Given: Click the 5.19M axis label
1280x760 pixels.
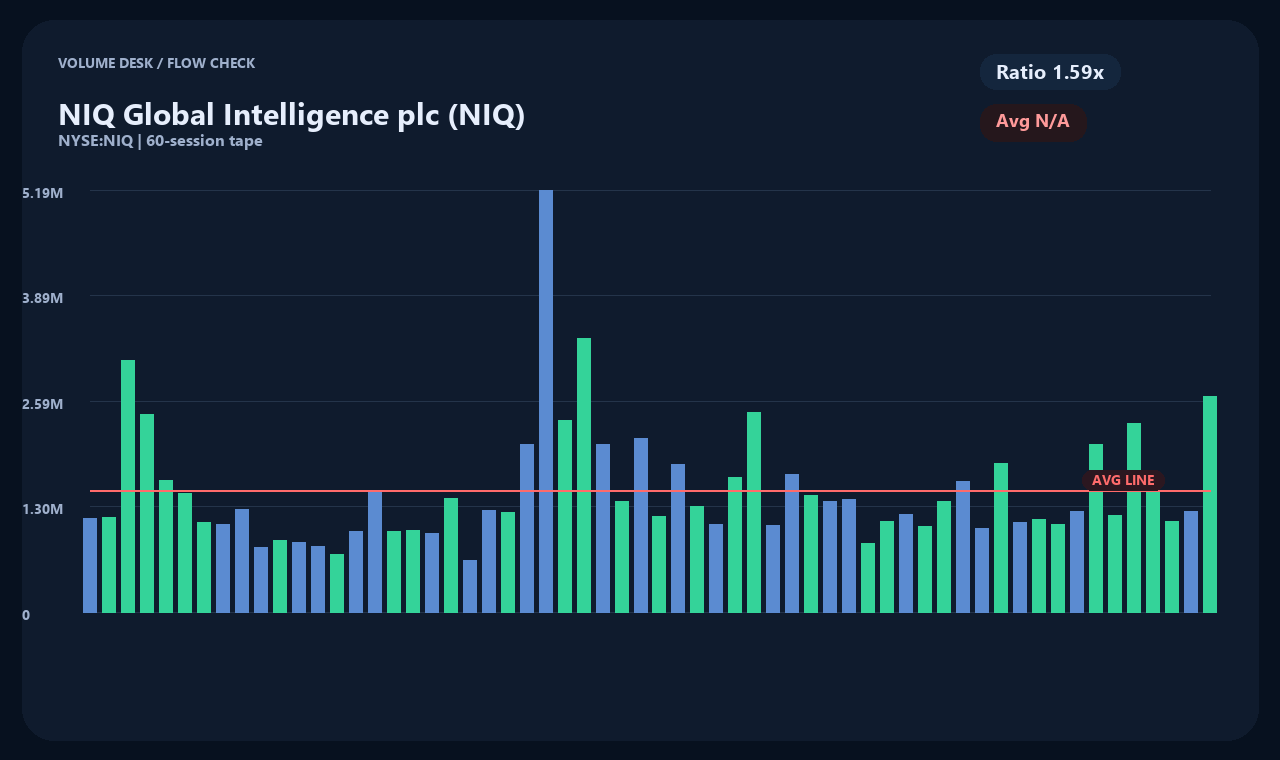Looking at the screenshot, I should pyautogui.click(x=43, y=192).
